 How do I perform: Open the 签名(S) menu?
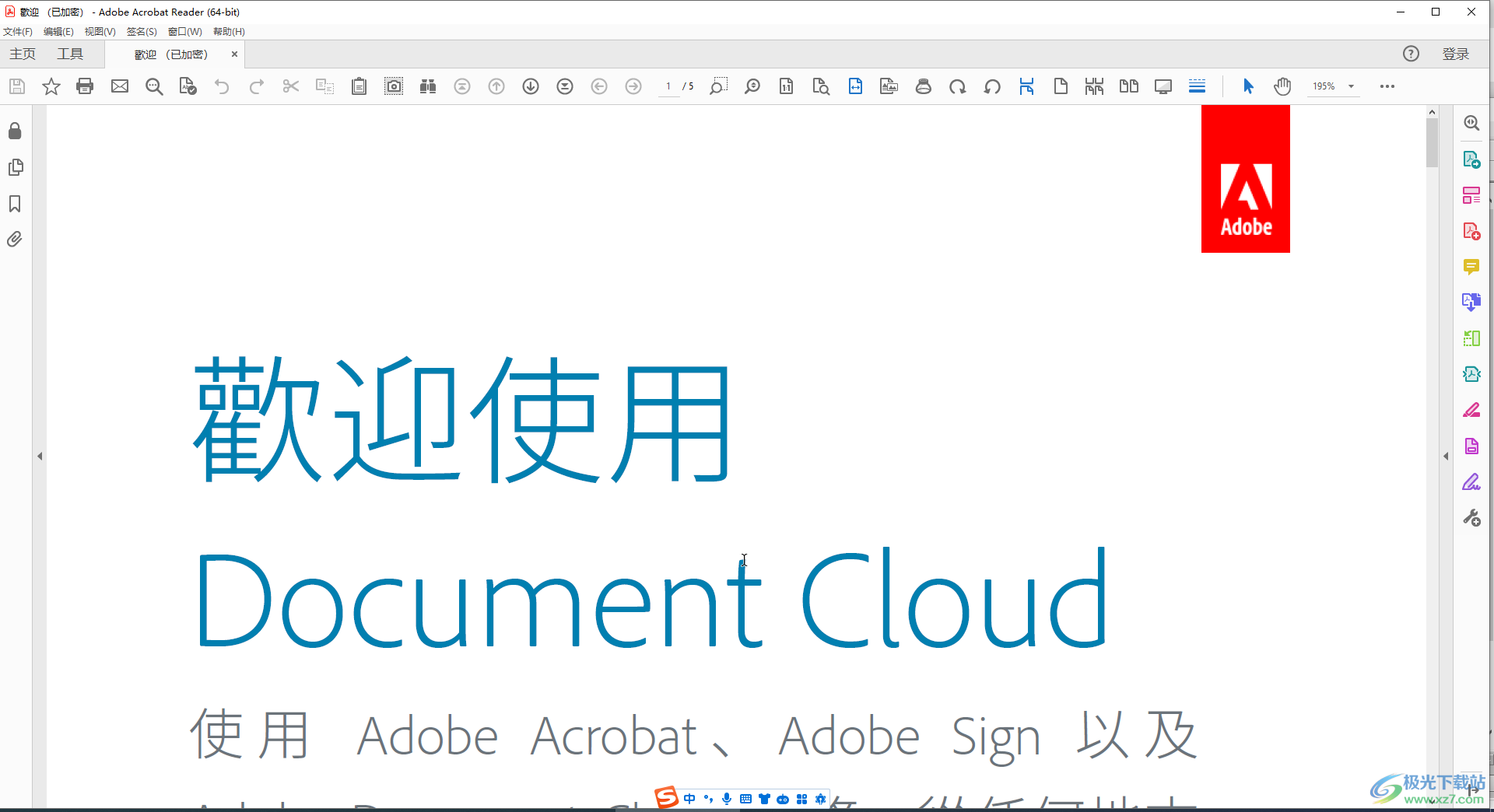[142, 32]
